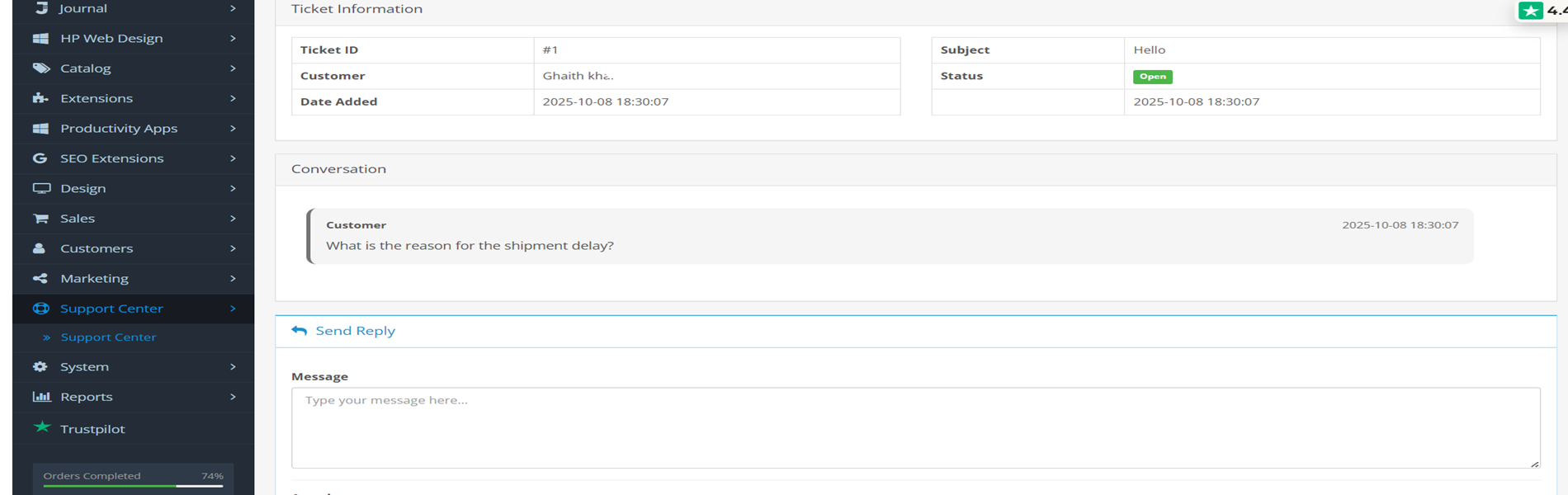Click the Send Reply heading
Viewport: 1568px width, 495px height.
click(355, 331)
